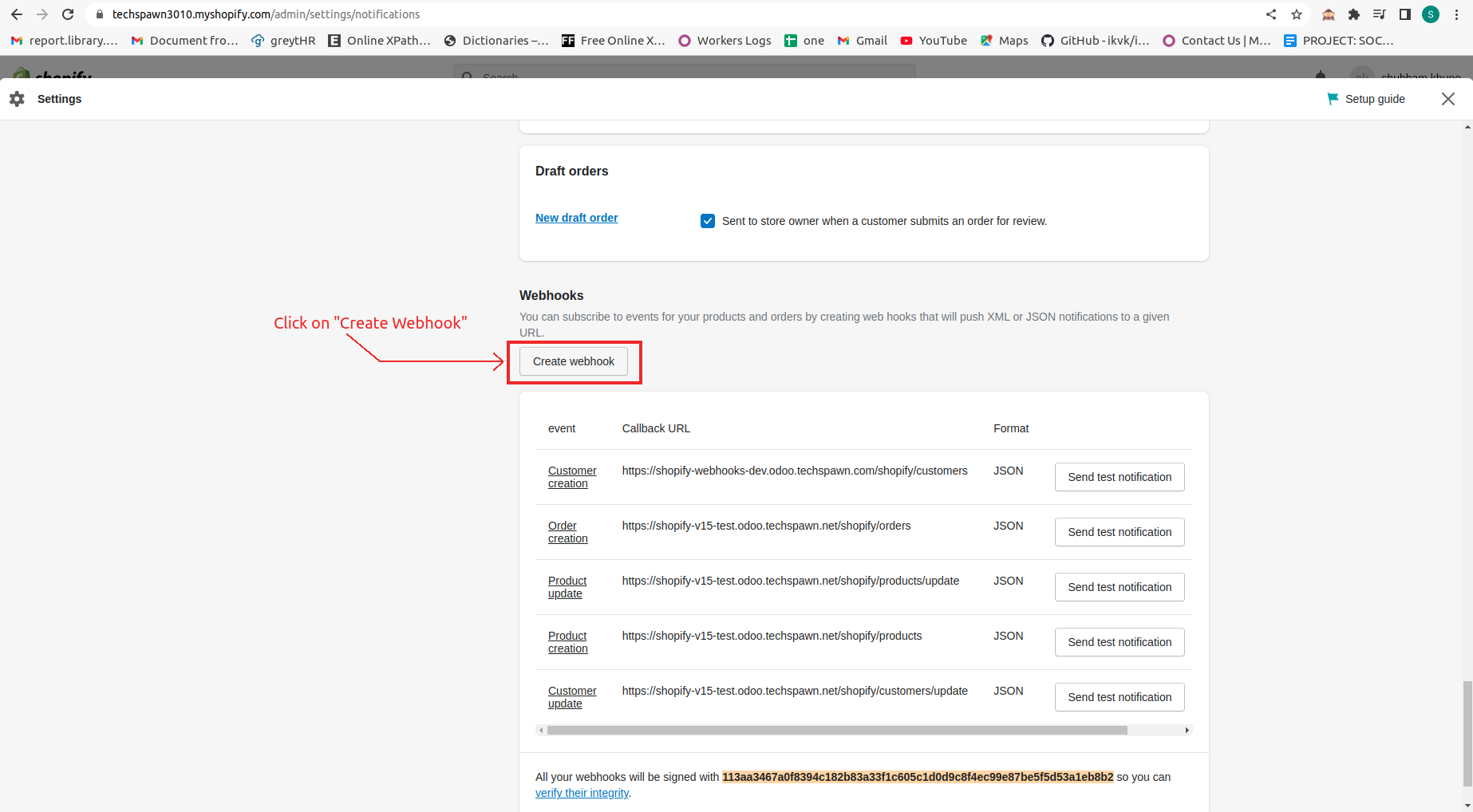Click the Create webhook button
This screenshot has width=1473, height=812.
pyautogui.click(x=573, y=361)
